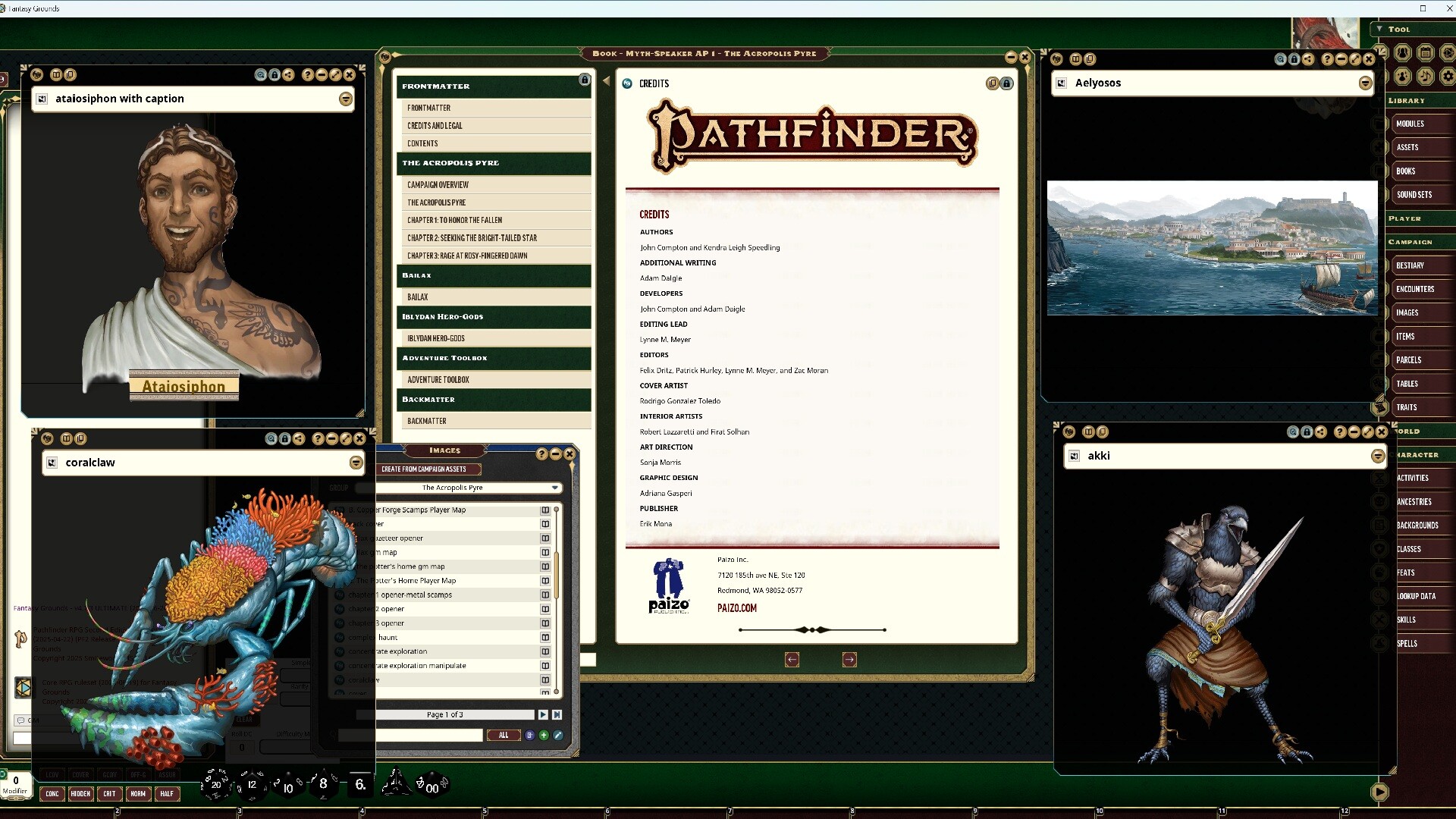This screenshot has width=1456, height=819.
Task: Open the Bestiary entry in the Campaign sidebar
Action: [1410, 265]
